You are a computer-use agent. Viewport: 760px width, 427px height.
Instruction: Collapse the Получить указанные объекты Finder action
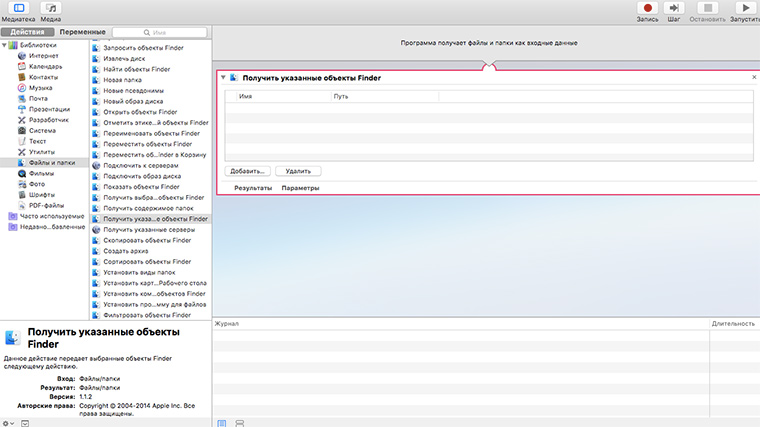tap(223, 78)
